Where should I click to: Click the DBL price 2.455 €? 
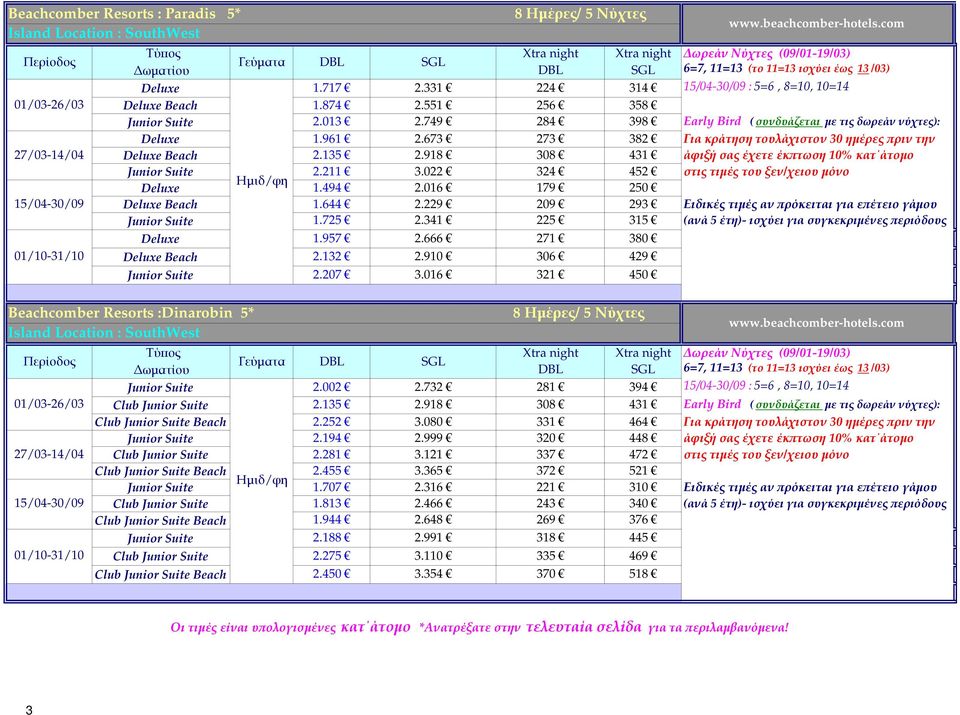pos(331,471)
